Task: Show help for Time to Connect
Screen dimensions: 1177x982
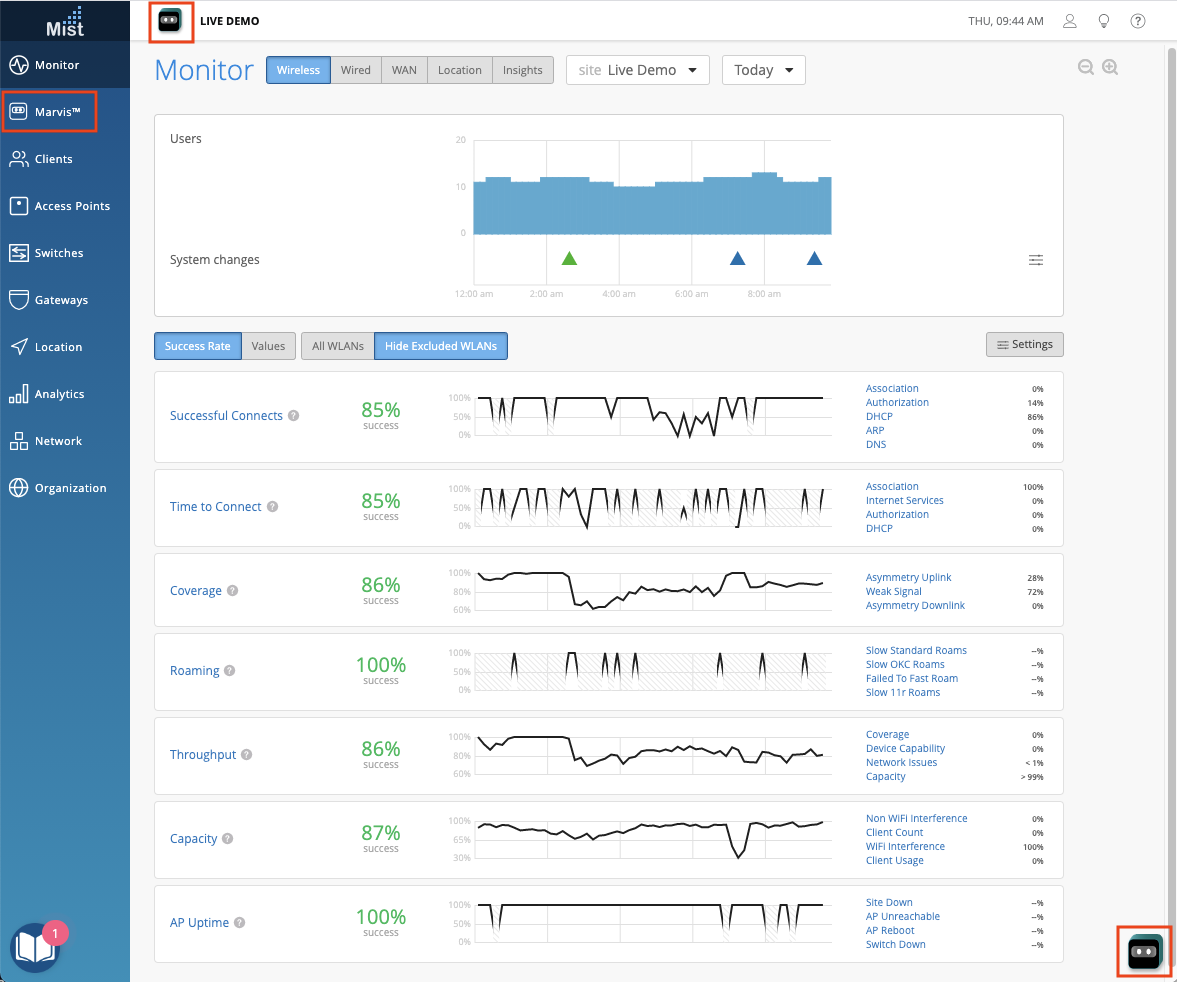Action: [x=272, y=507]
